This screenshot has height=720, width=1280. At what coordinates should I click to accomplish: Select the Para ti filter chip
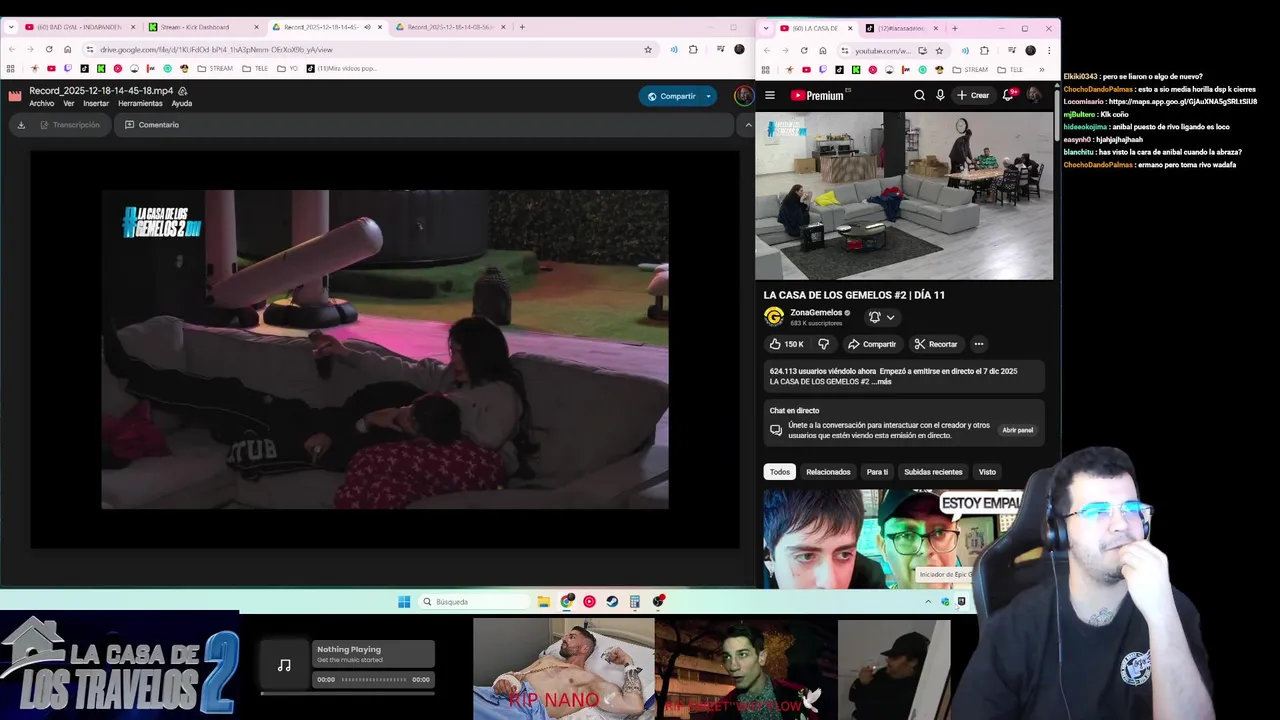[x=877, y=472]
